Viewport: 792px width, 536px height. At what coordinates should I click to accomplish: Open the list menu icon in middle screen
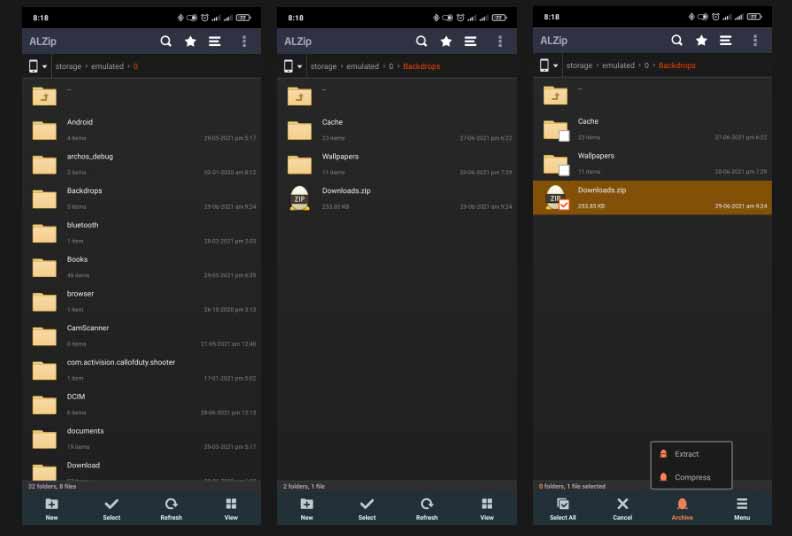470,41
